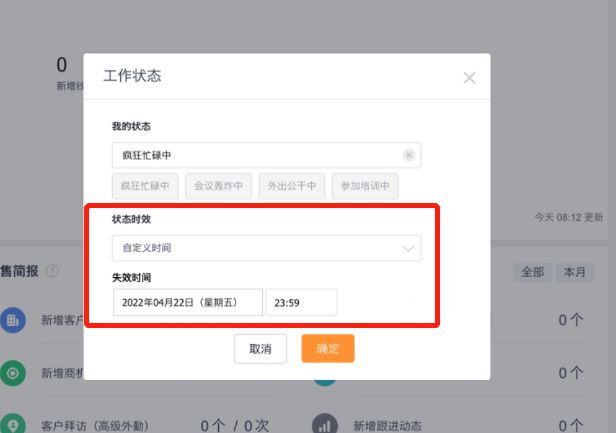
Task: Click the 新增客户 blue building icon
Action: coord(13,320)
